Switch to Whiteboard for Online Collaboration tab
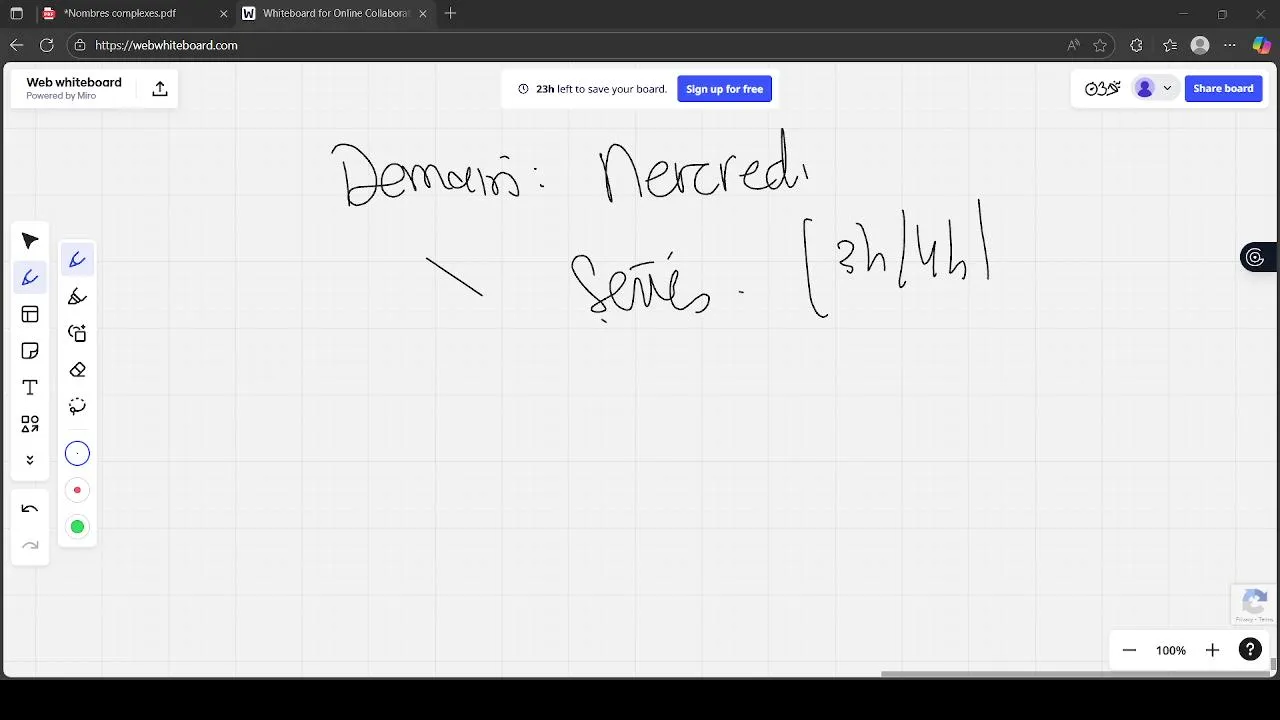Viewport: 1280px width, 720px height. tap(336, 13)
